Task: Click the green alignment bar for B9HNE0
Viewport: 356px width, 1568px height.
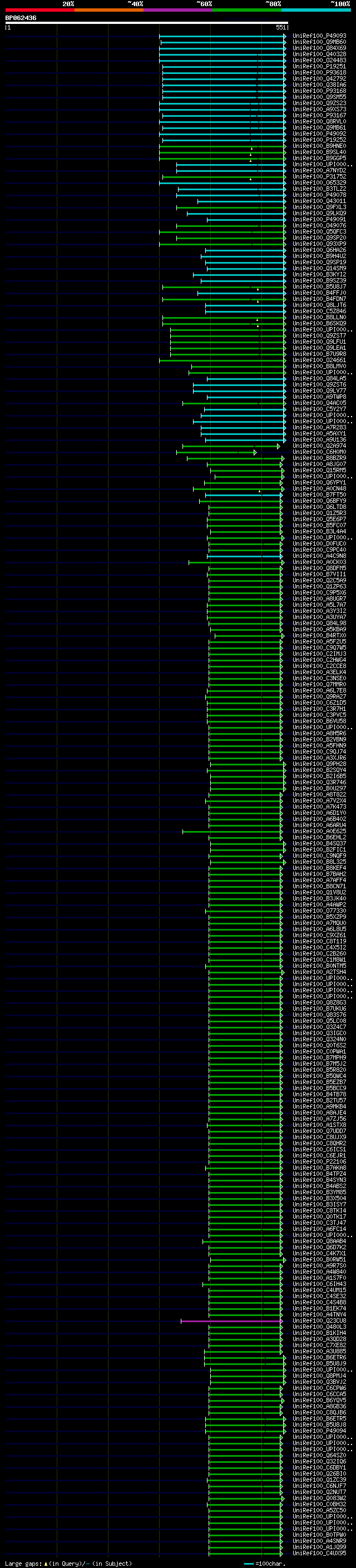Action: click(x=222, y=146)
